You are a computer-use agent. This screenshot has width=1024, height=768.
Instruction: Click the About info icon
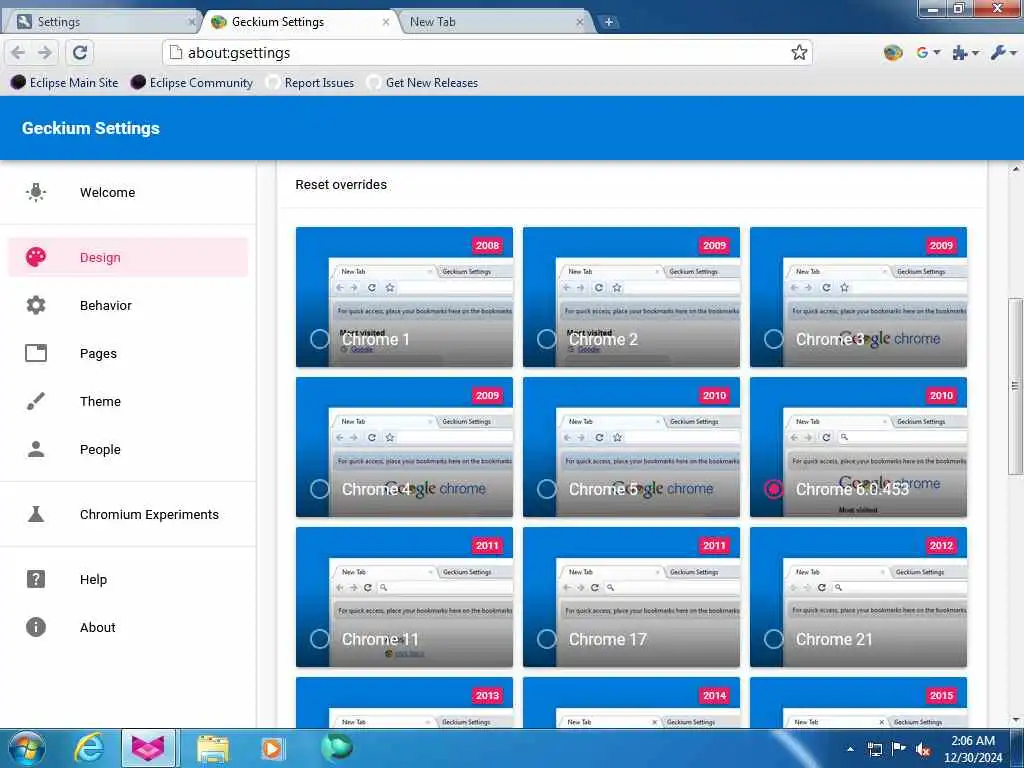click(36, 627)
